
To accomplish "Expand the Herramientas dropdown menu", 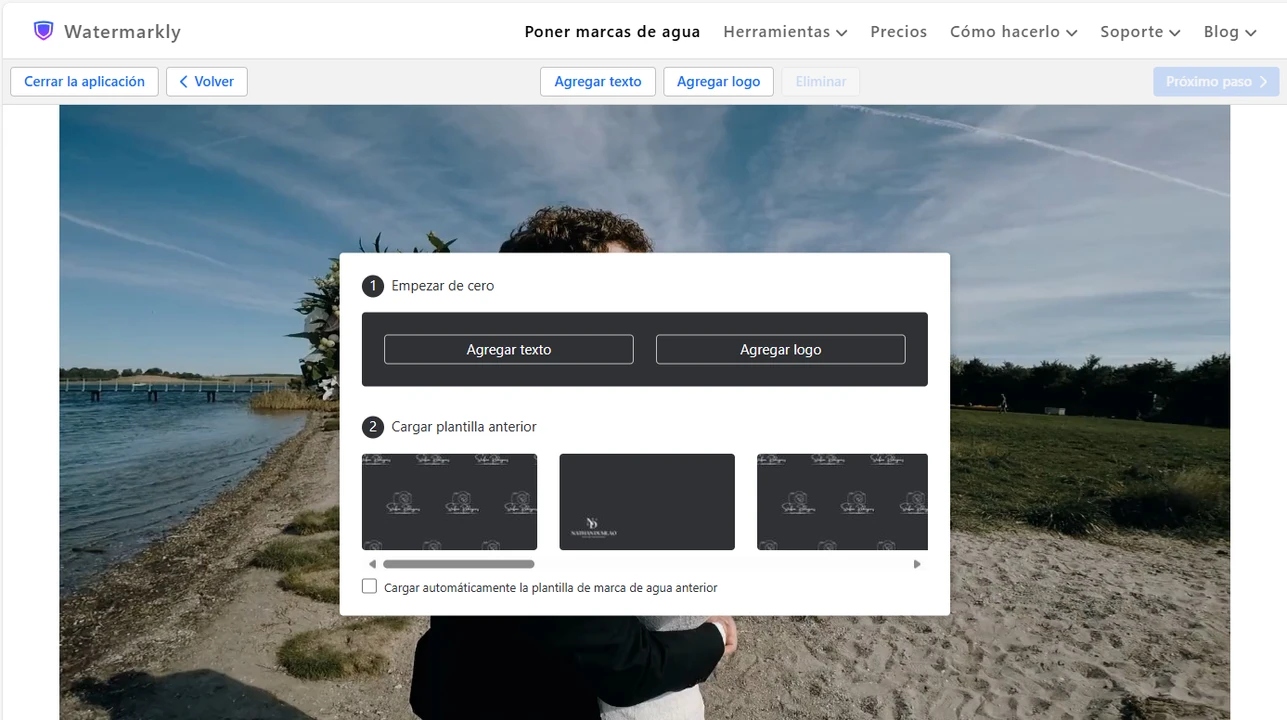I will (x=785, y=32).
